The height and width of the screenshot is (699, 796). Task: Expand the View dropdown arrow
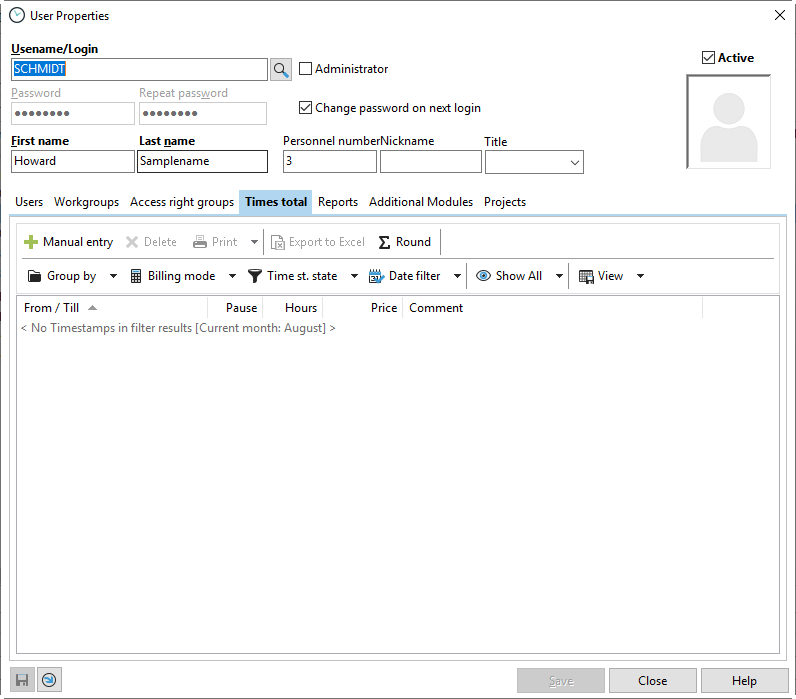point(640,276)
